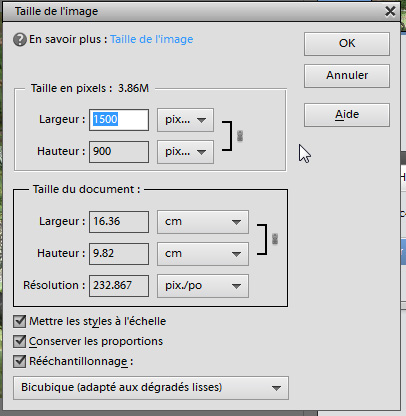Open help with the Aide button

coord(347,115)
